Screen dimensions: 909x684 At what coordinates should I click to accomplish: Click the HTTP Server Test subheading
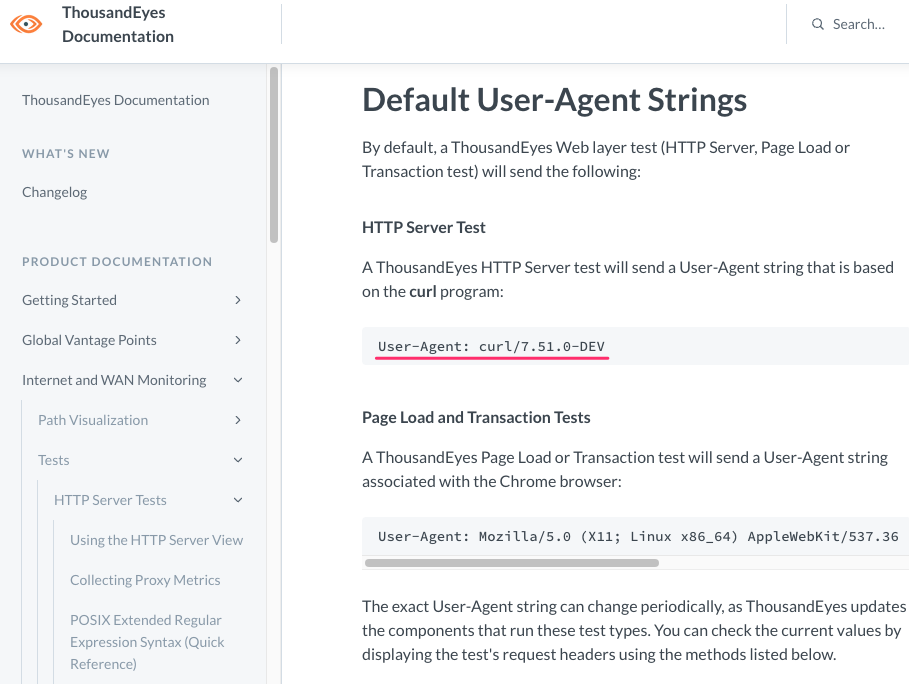point(424,227)
